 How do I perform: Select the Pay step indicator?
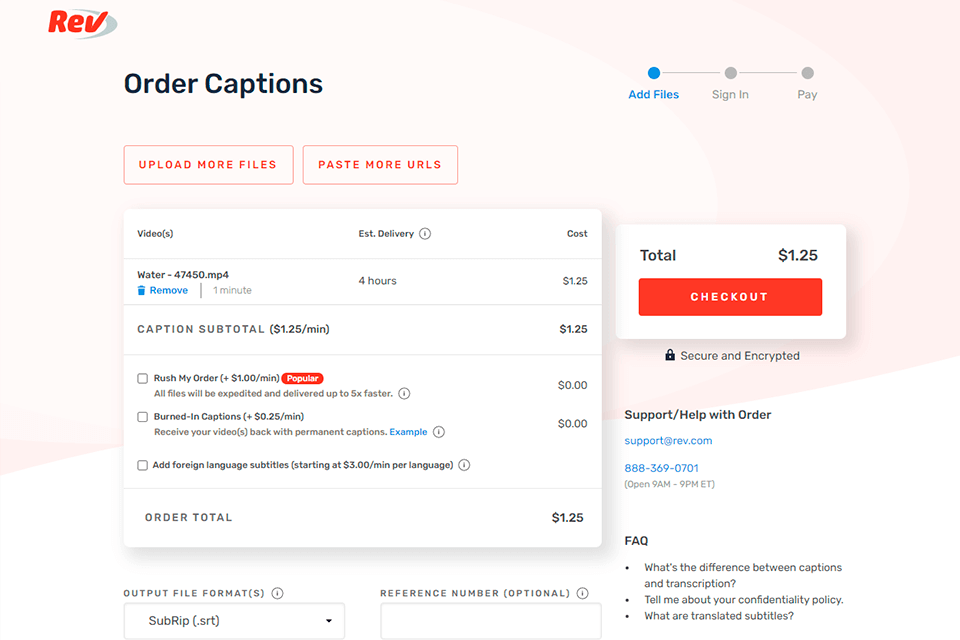point(807,73)
